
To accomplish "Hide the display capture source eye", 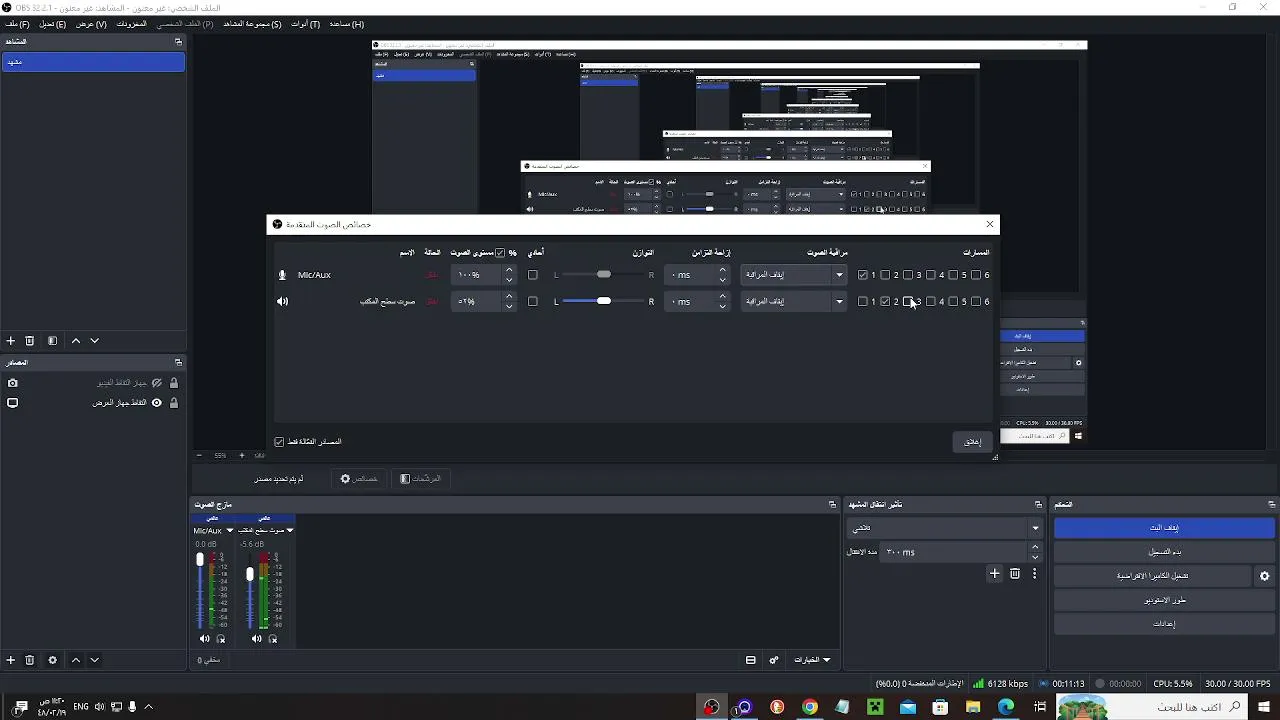I will [157, 403].
